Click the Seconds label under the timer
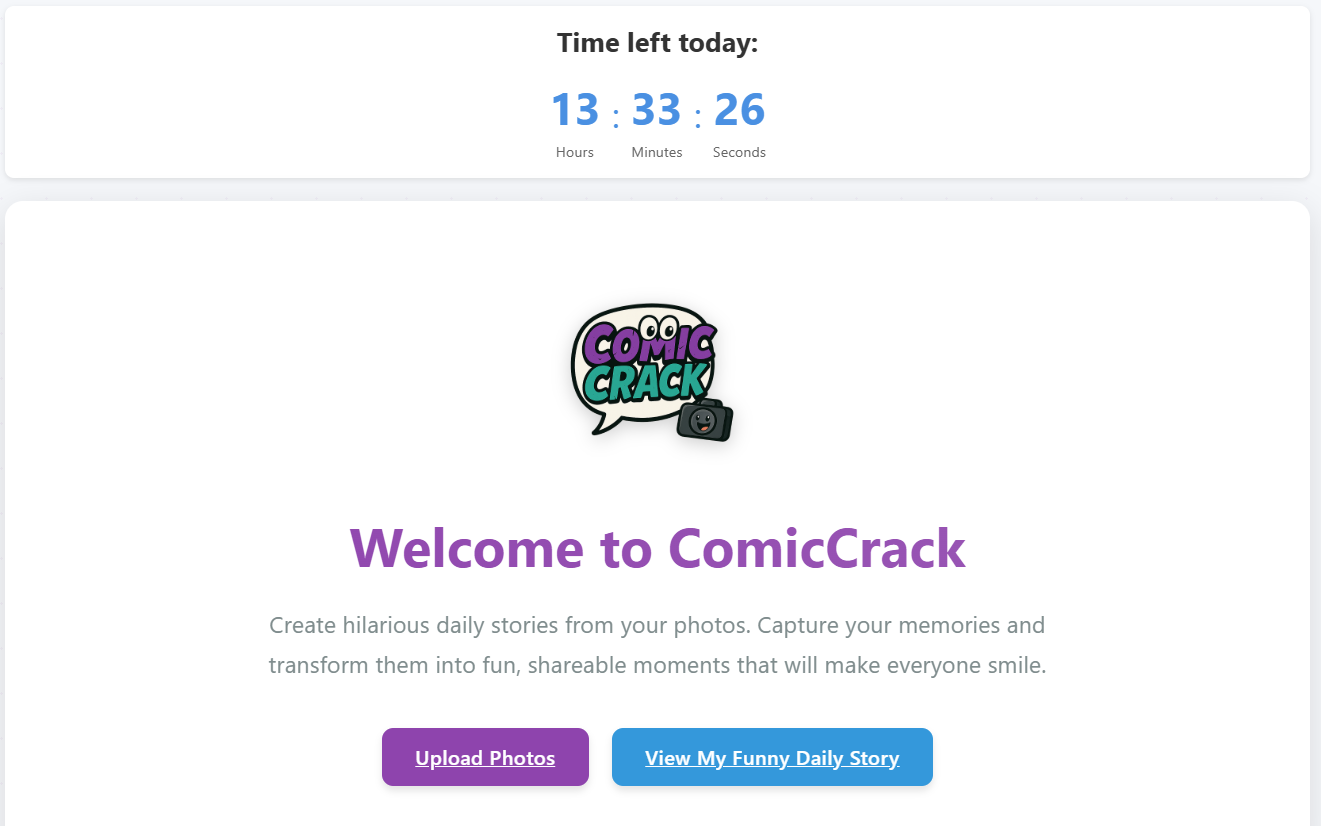 tap(740, 152)
